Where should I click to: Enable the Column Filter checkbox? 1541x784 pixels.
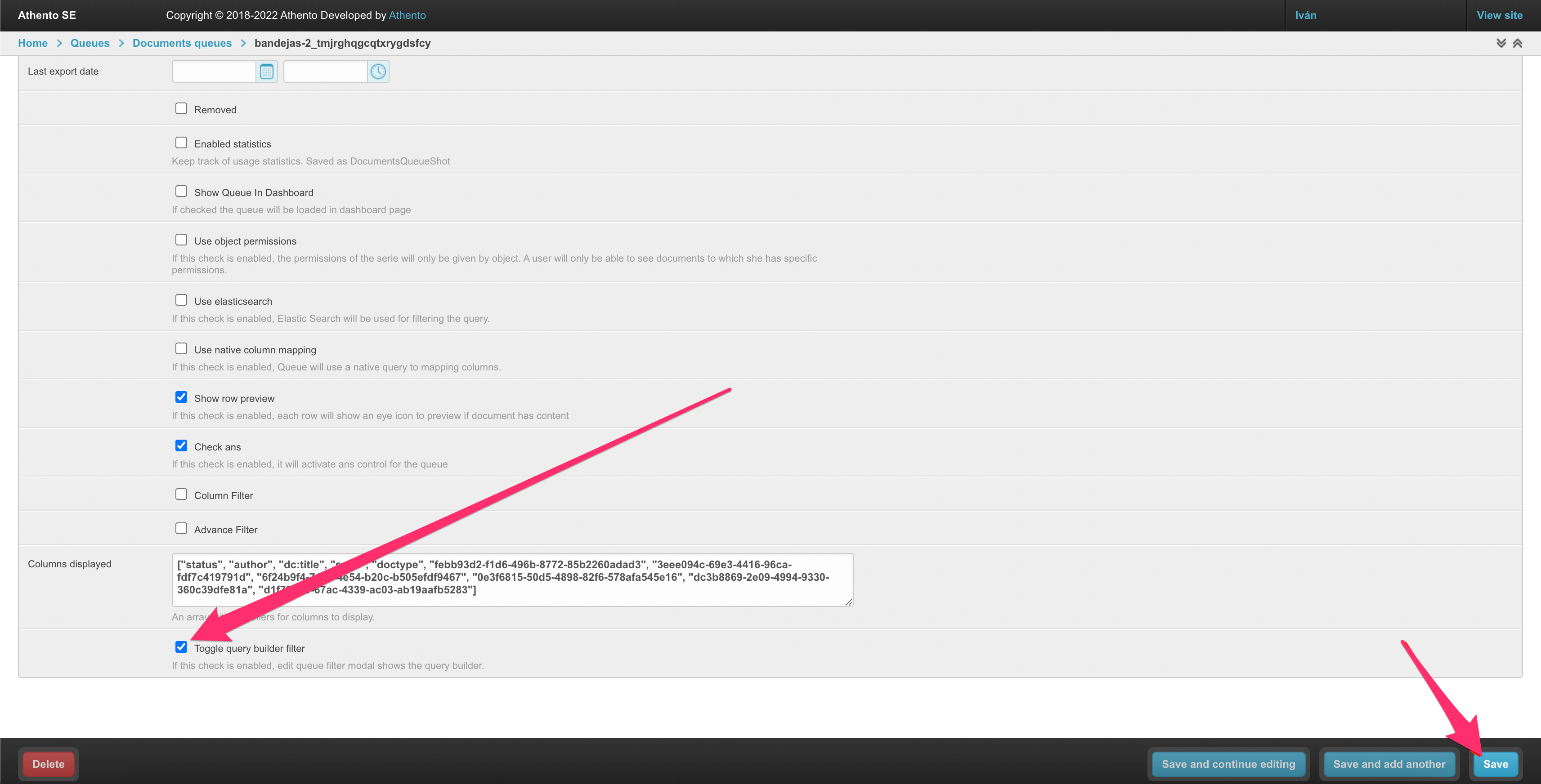(x=180, y=494)
